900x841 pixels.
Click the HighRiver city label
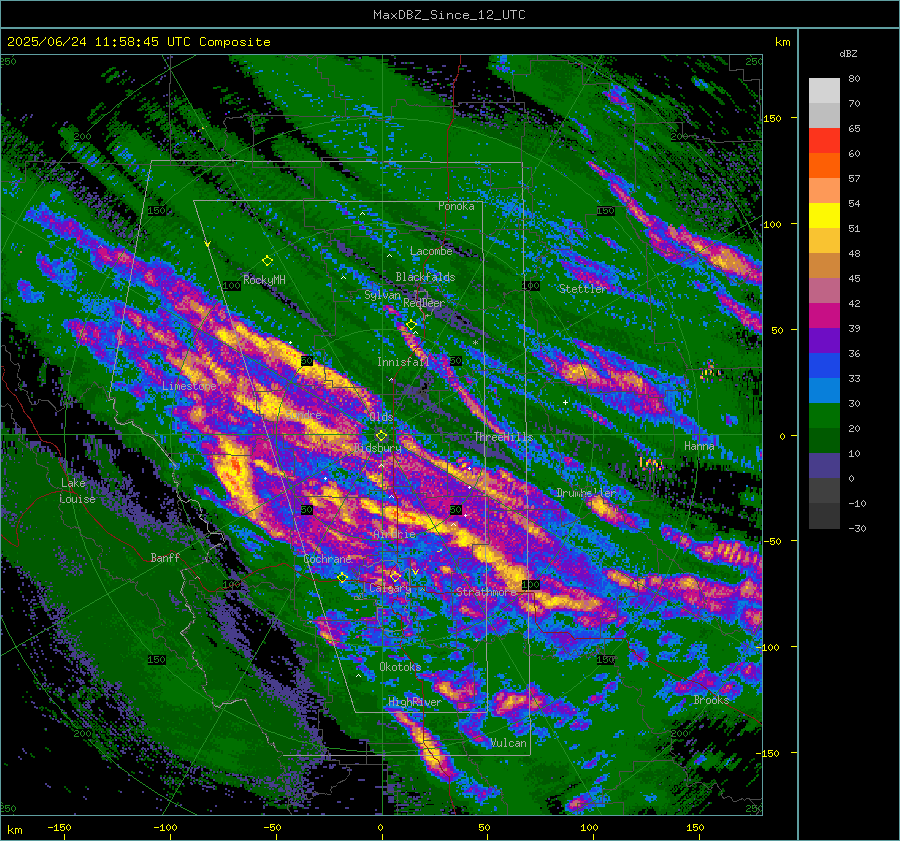(414, 702)
